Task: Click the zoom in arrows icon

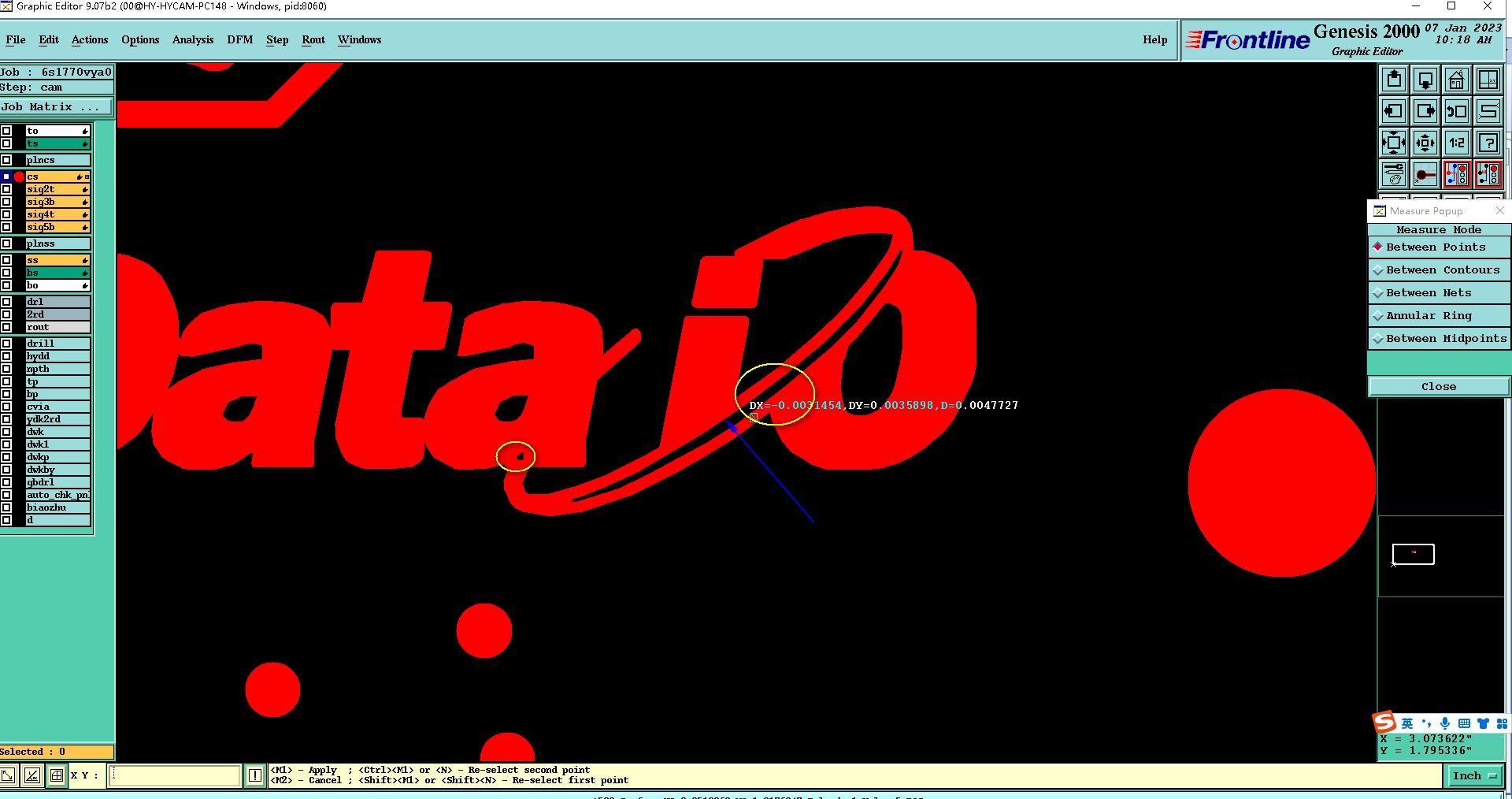Action: (1394, 143)
